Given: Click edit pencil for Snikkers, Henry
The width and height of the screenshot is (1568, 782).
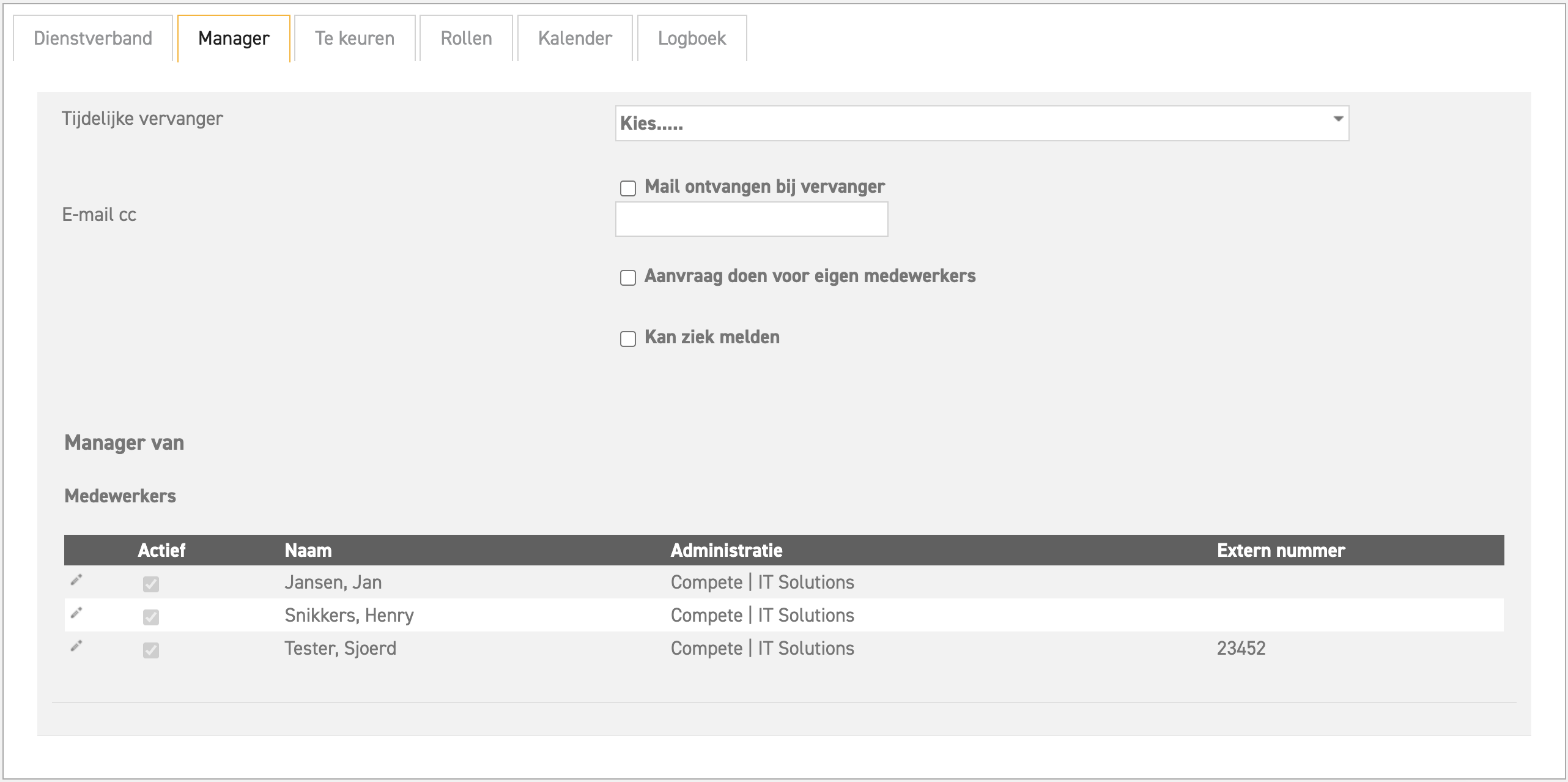Looking at the screenshot, I should (76, 613).
